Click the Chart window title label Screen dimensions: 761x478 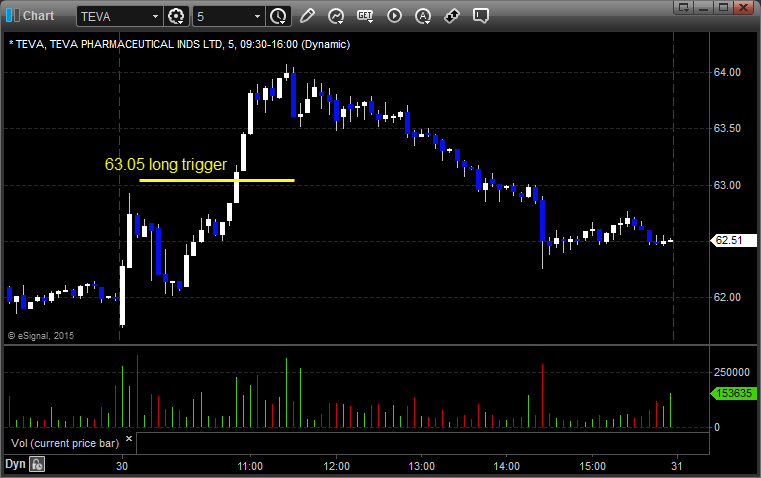pos(38,16)
